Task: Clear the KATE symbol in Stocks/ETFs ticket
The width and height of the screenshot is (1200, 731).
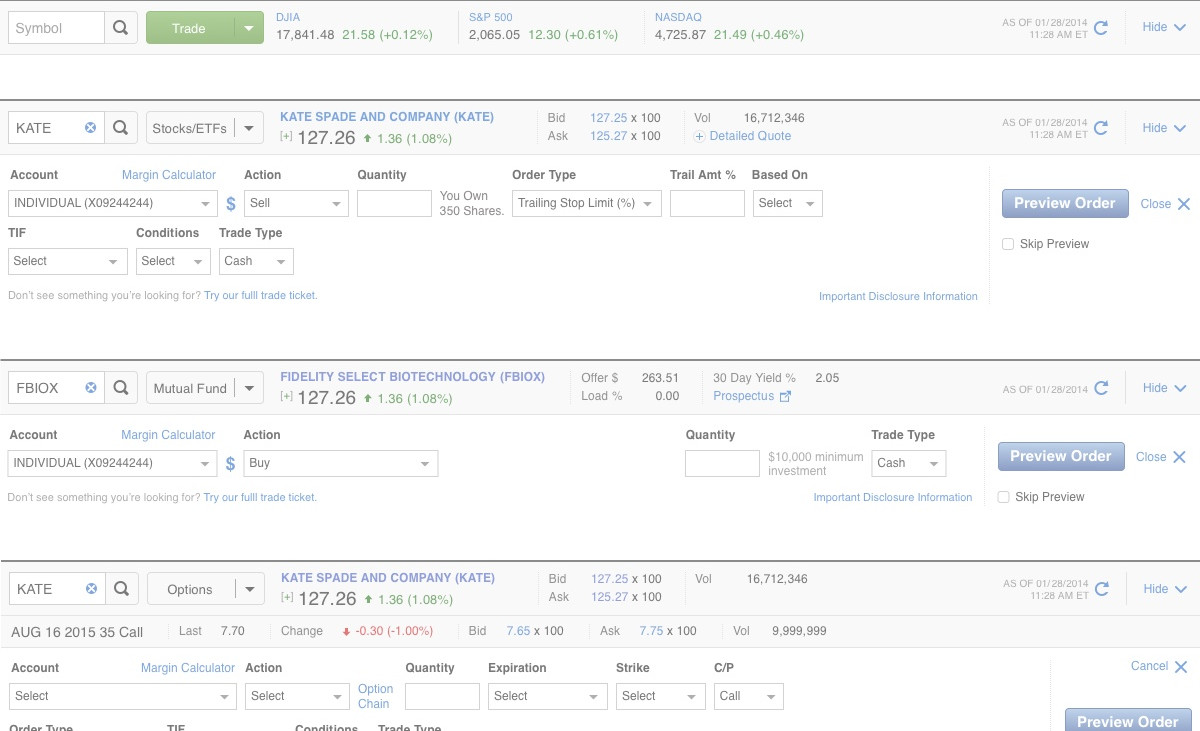Action: click(x=90, y=128)
